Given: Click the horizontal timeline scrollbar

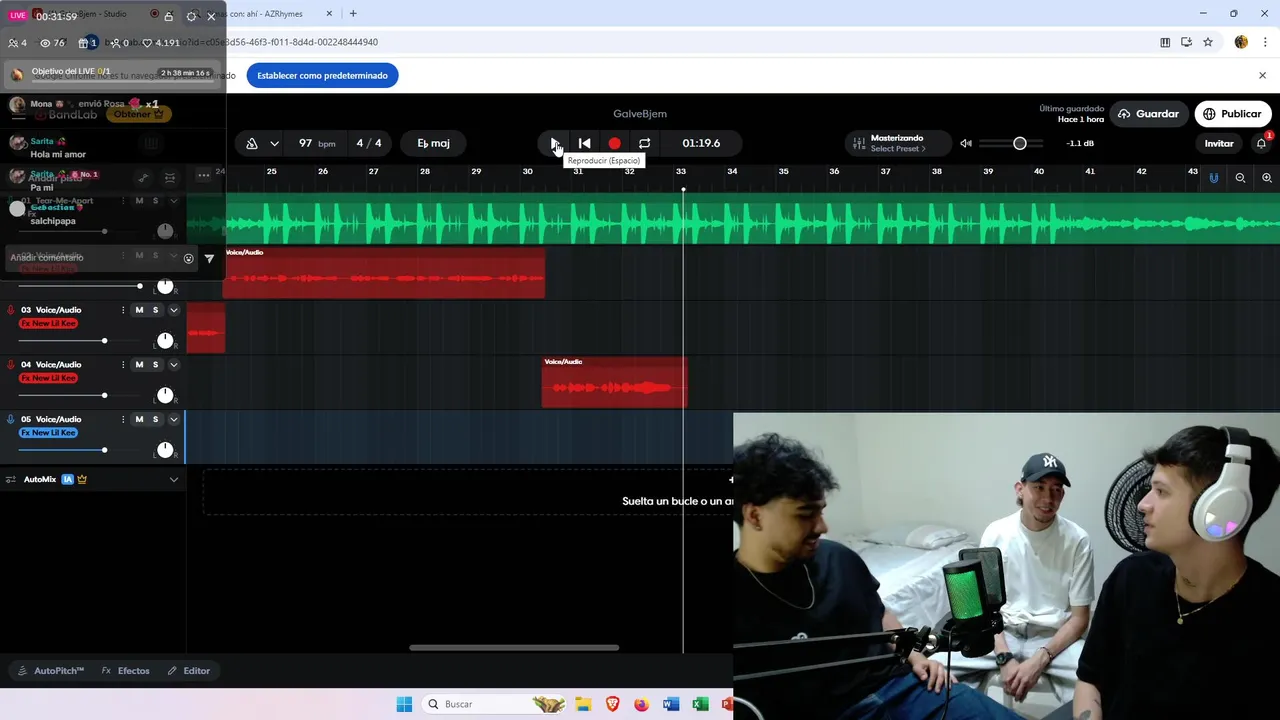Looking at the screenshot, I should tap(514, 647).
